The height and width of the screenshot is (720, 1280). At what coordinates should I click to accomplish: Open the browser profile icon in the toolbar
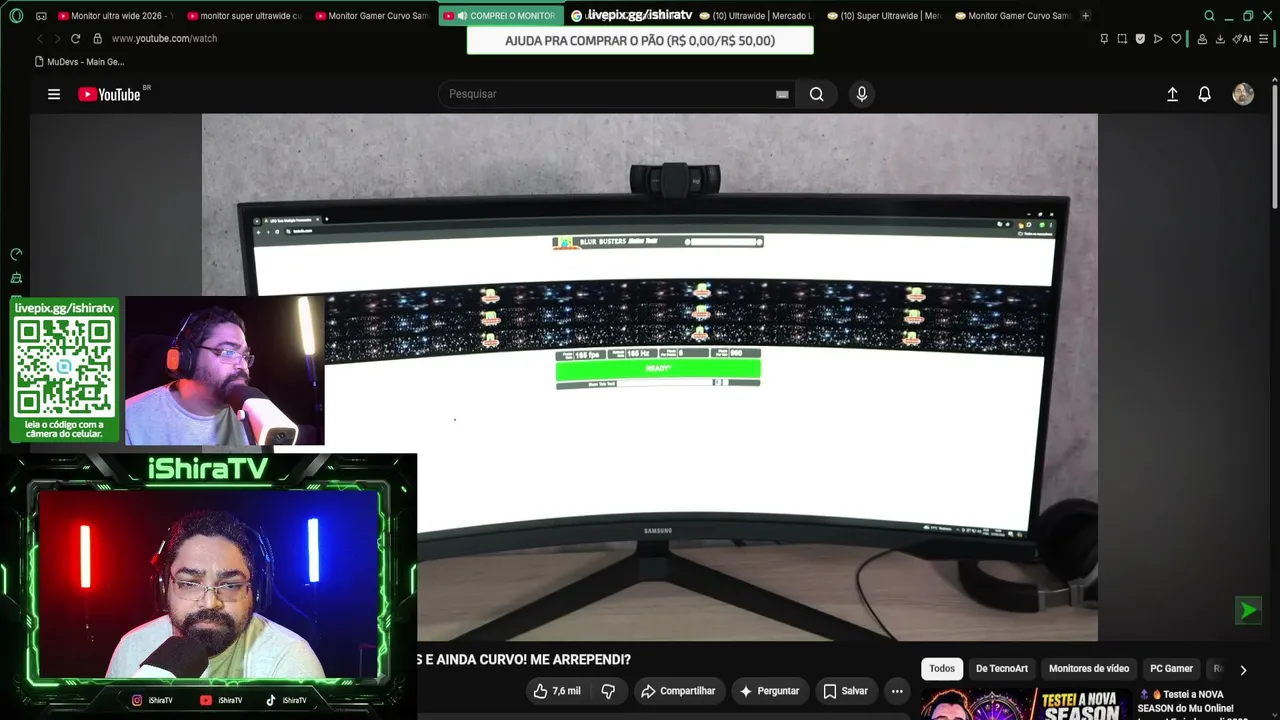1201,39
